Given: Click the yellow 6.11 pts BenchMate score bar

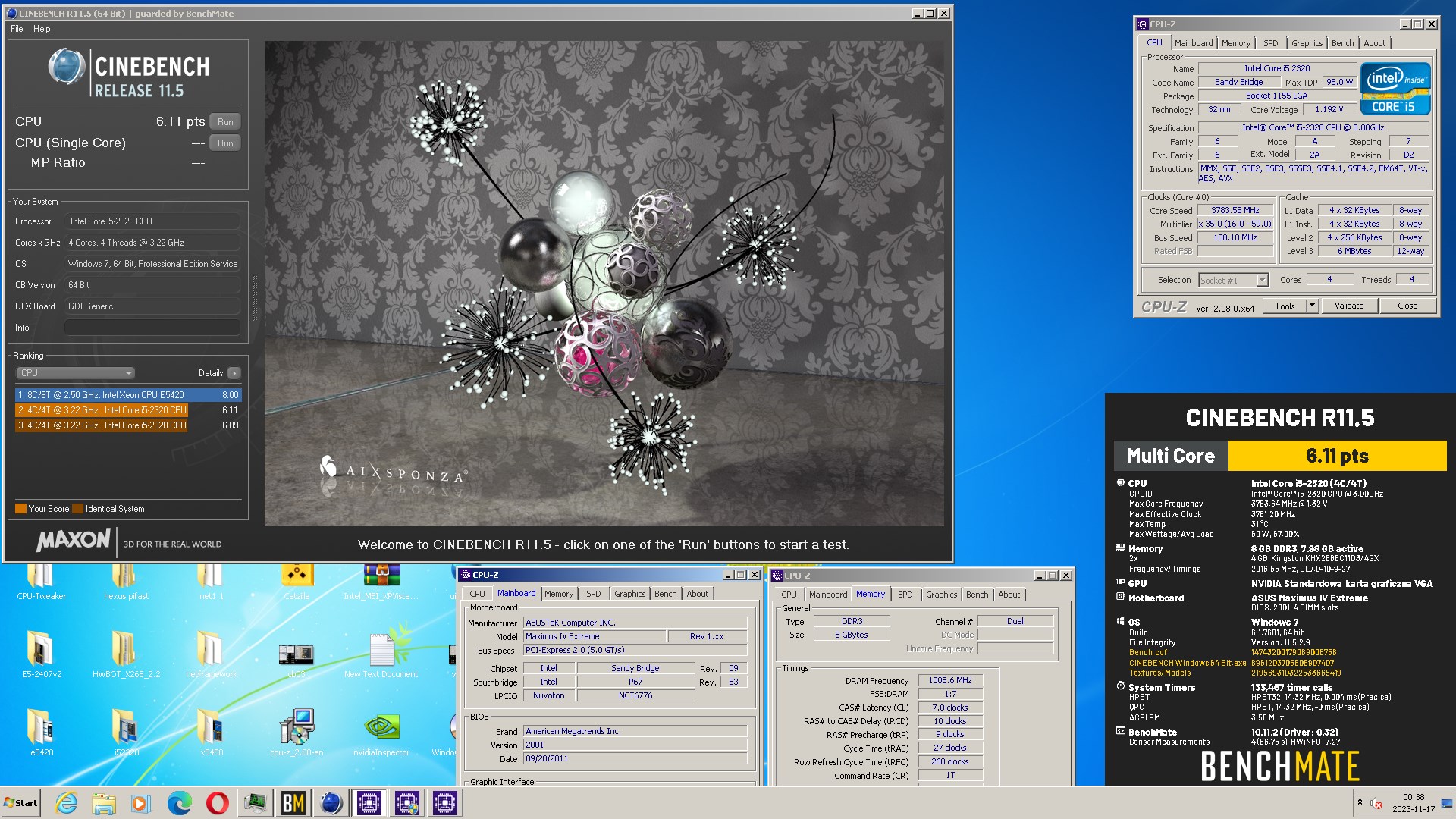Looking at the screenshot, I should pyautogui.click(x=1337, y=456).
